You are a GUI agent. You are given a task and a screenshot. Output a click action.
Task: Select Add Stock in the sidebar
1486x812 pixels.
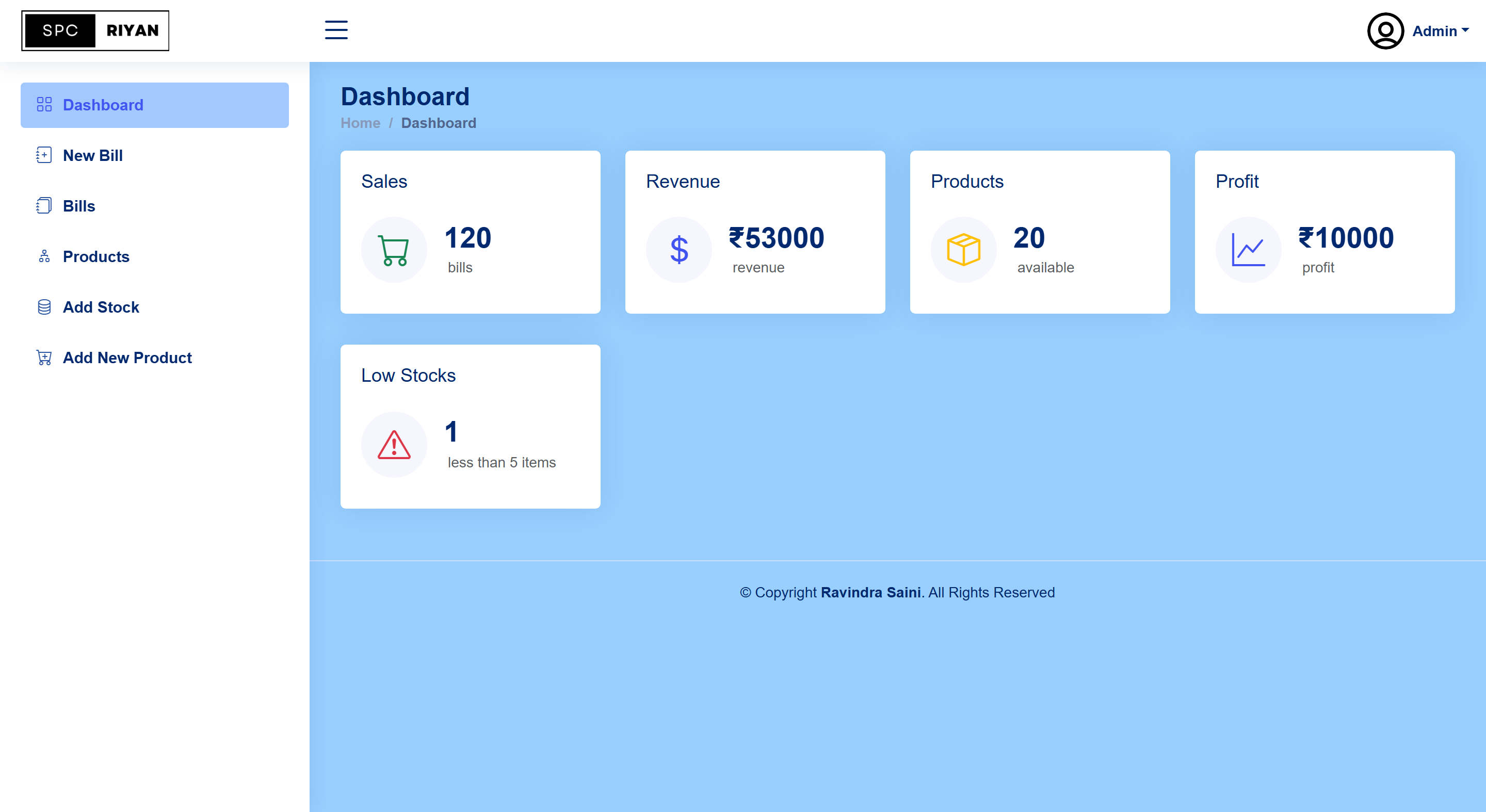click(155, 307)
